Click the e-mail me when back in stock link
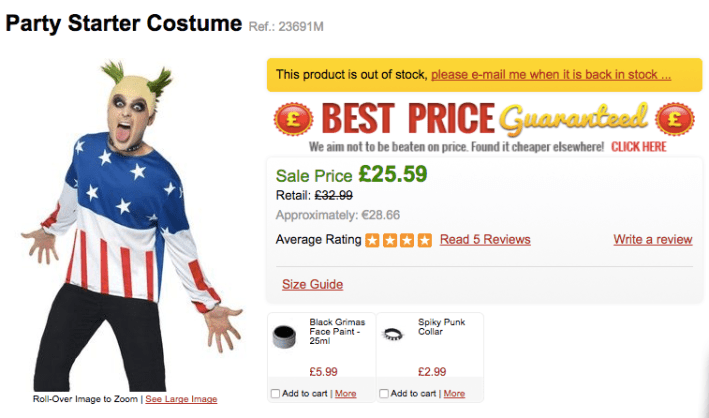The image size is (709, 418). pyautogui.click(x=551, y=75)
